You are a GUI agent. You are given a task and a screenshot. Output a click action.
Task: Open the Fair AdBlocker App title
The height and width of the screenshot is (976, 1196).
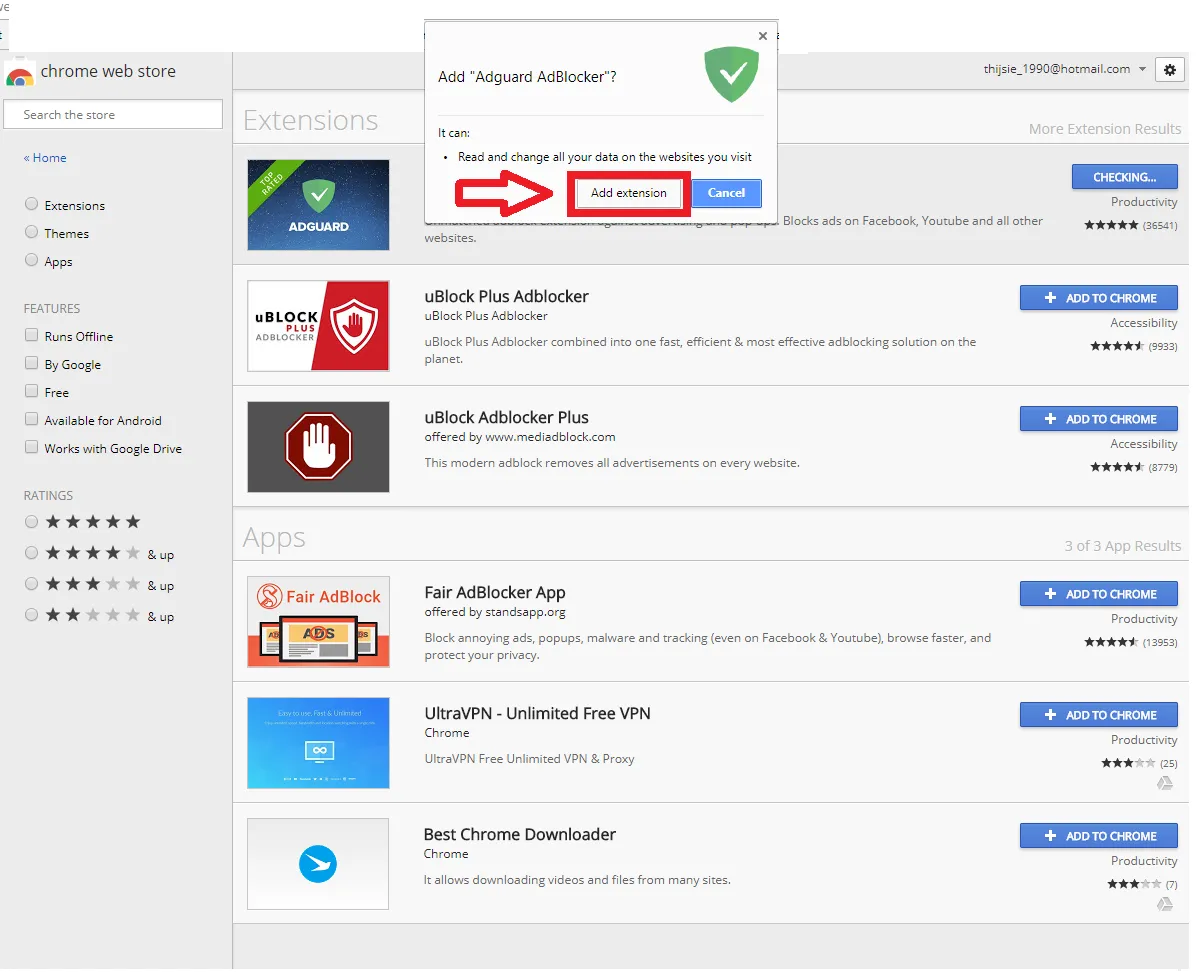pyautogui.click(x=495, y=592)
